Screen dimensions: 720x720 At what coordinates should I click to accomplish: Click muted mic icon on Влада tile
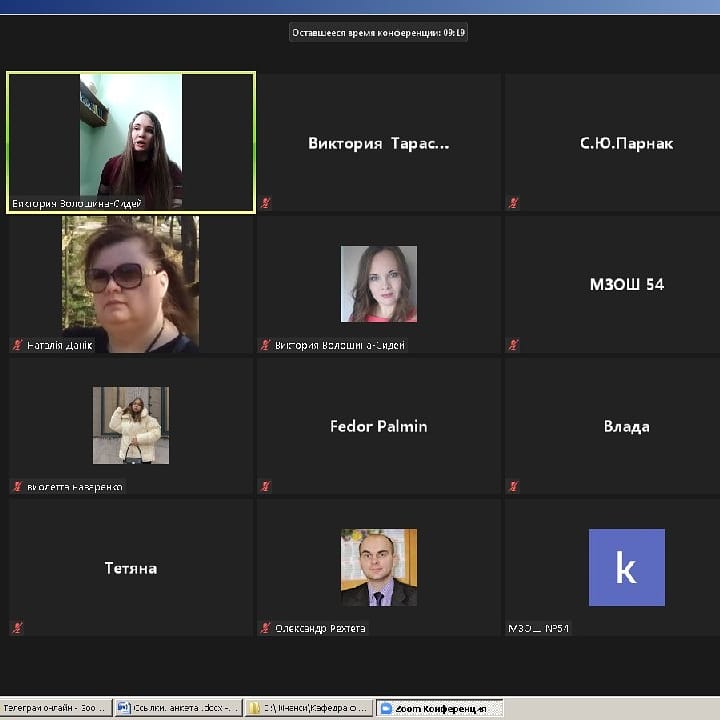coord(514,487)
